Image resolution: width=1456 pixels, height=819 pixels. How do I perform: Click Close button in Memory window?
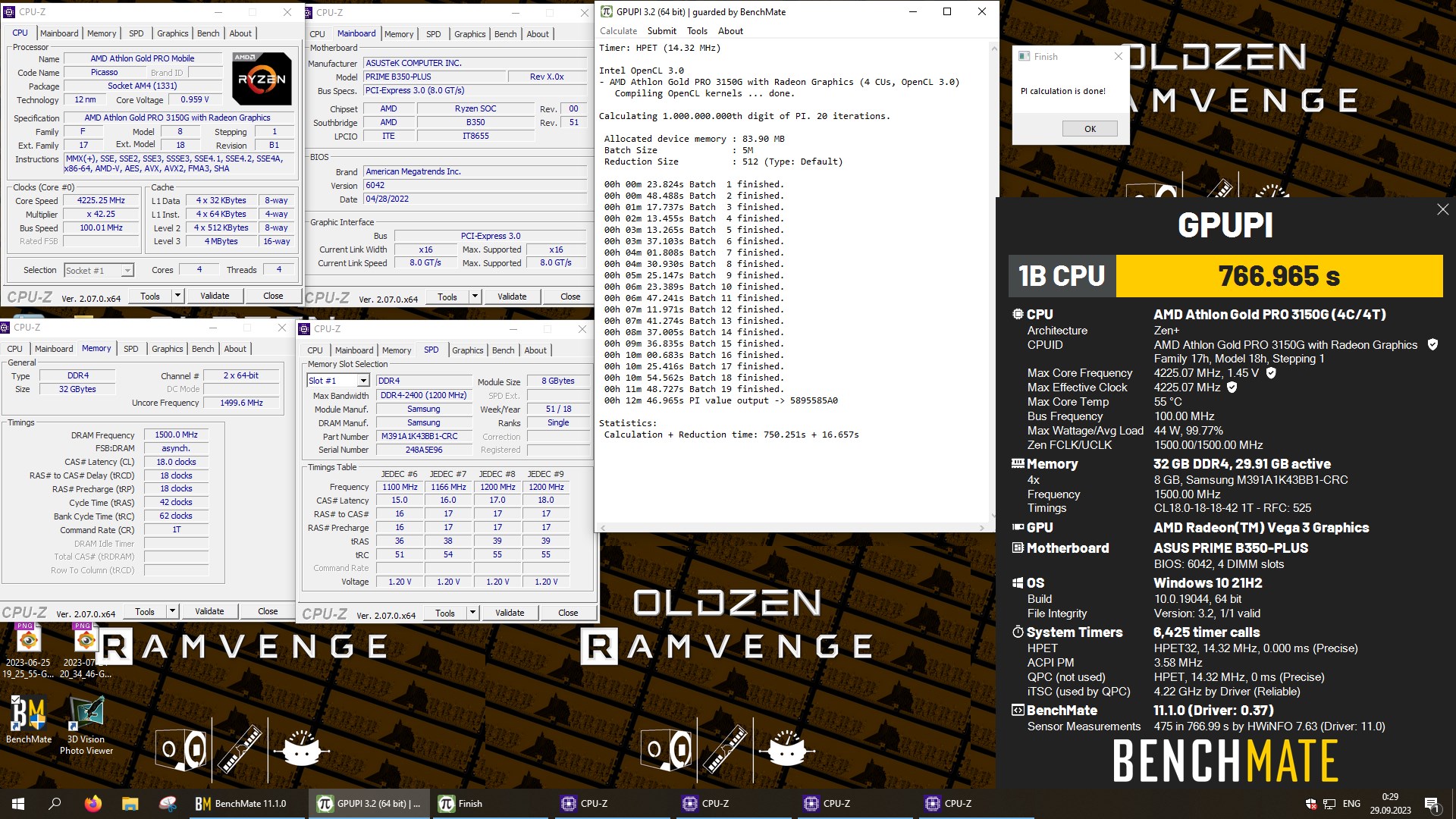click(268, 611)
